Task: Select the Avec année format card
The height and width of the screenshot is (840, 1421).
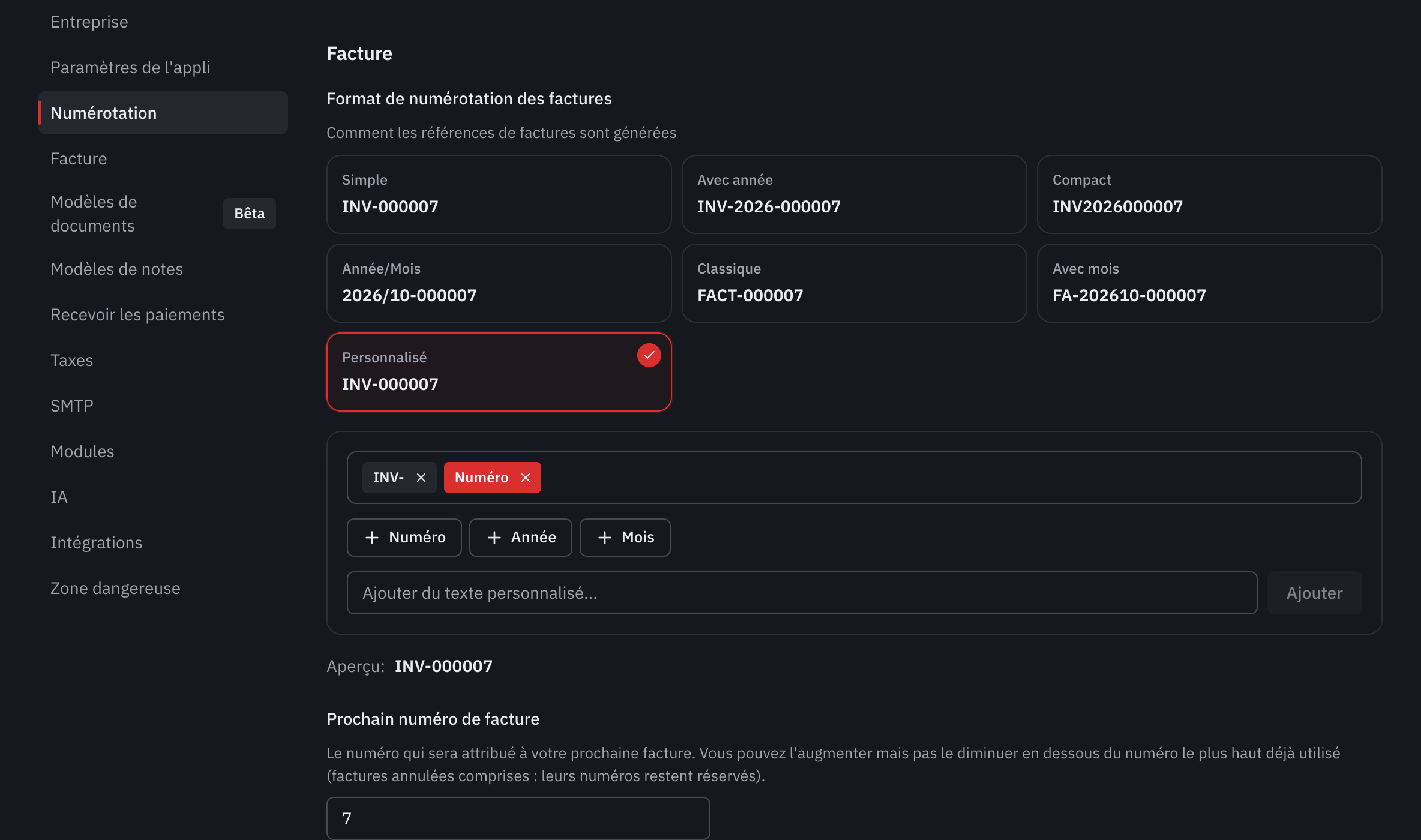Action: point(855,194)
